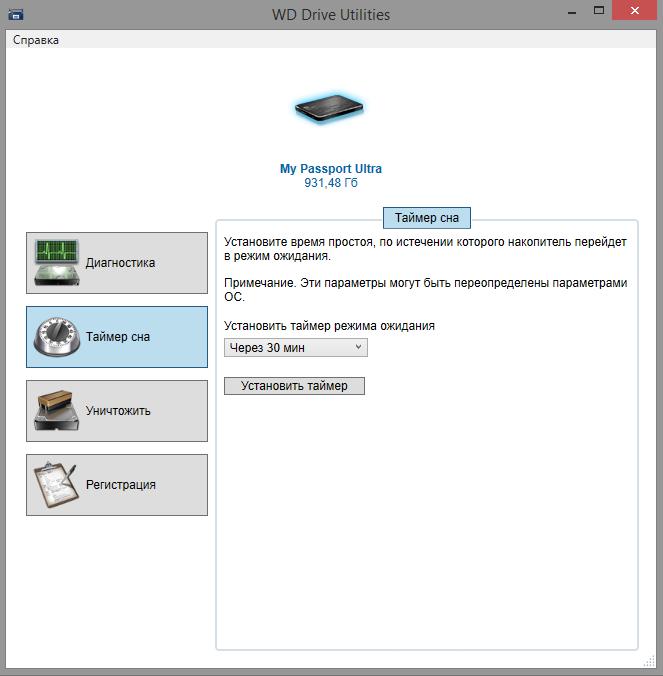
Task: Click the 931,48 Гб capacity text
Action: (x=331, y=183)
